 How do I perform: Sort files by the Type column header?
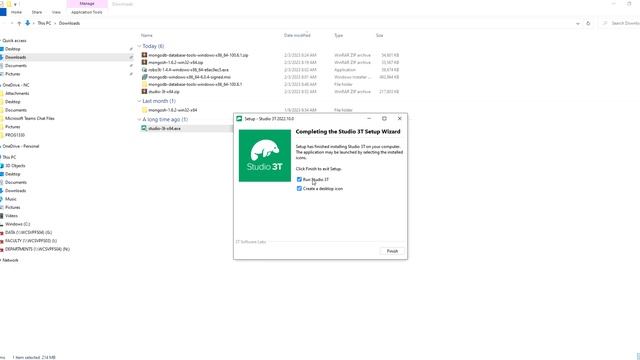point(338,36)
